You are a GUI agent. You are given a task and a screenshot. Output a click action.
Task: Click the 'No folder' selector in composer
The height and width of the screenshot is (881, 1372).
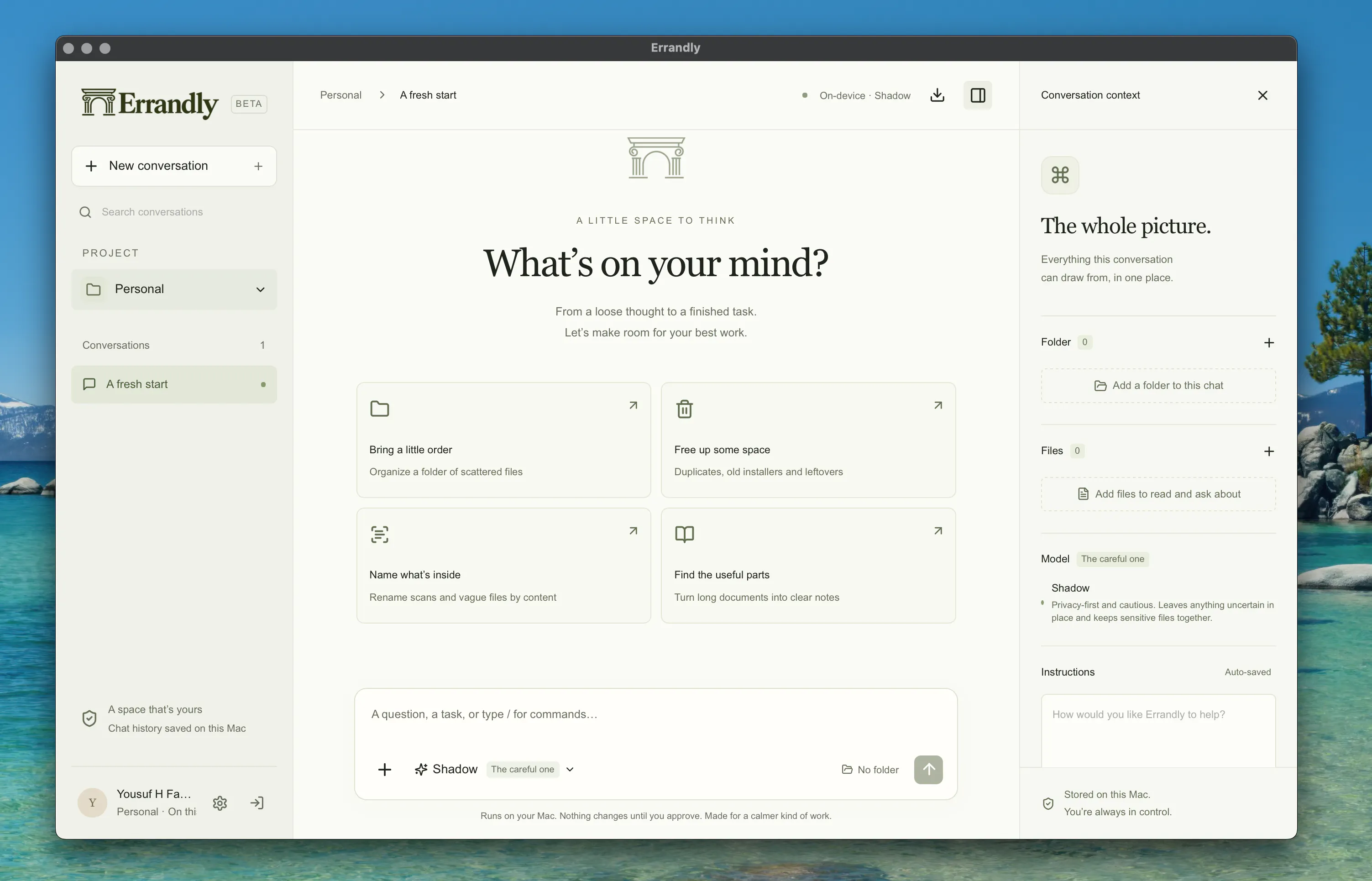870,770
